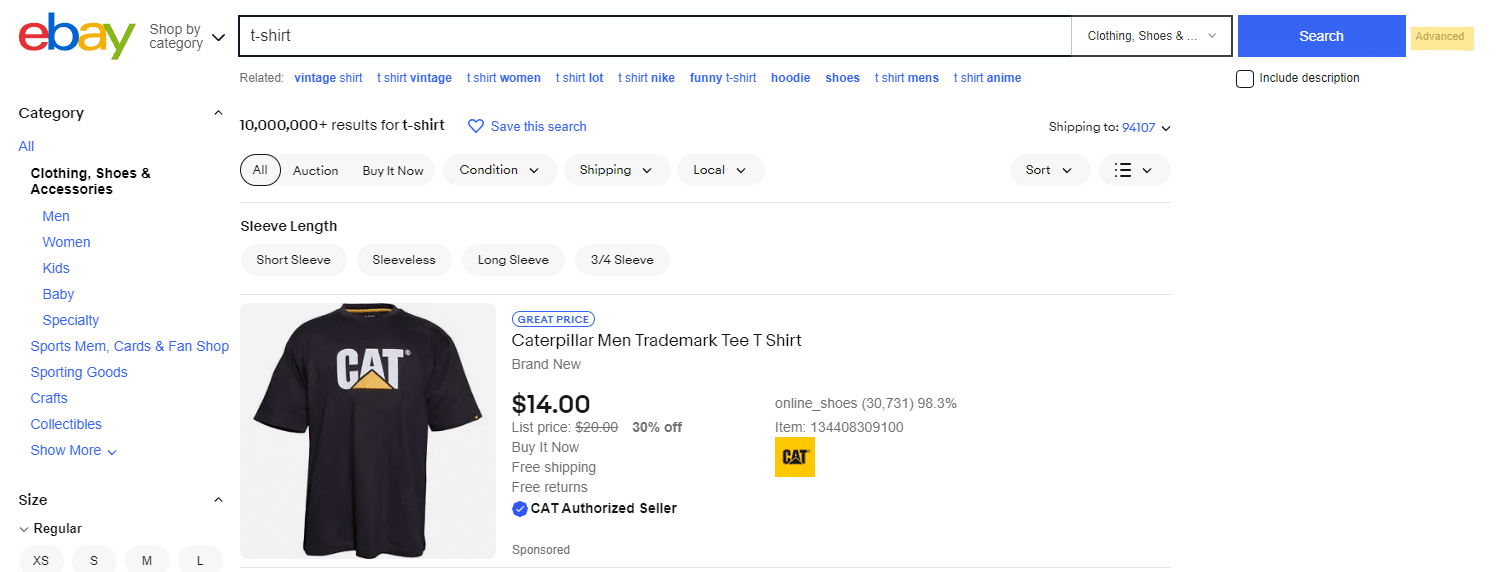The image size is (1505, 572).
Task: Open the Kids category
Action: tap(56, 268)
